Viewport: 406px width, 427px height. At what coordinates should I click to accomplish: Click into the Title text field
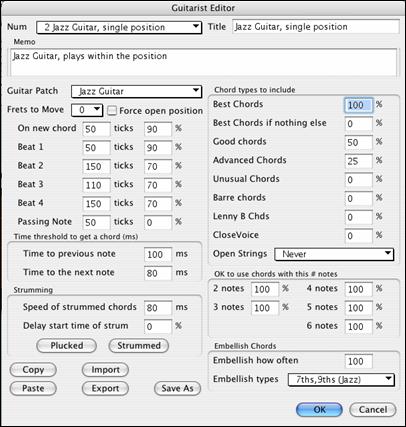(x=316, y=27)
